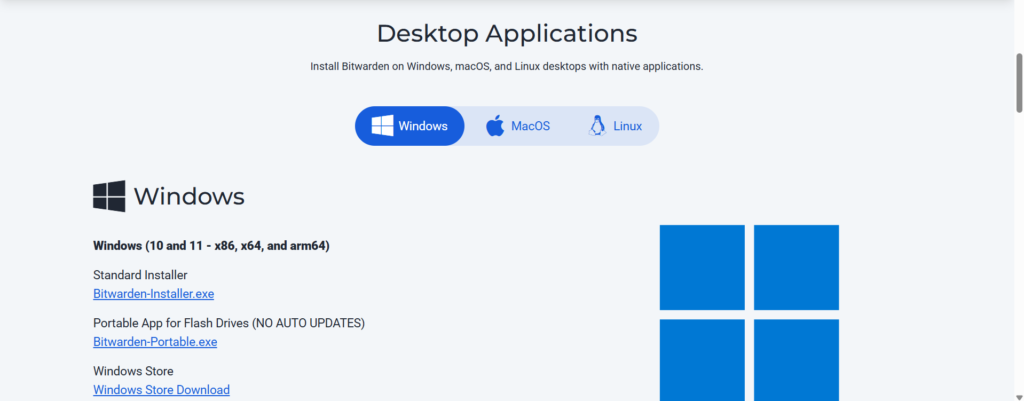Click the Apple logo icon
This screenshot has width=1024, height=401.
(495, 125)
